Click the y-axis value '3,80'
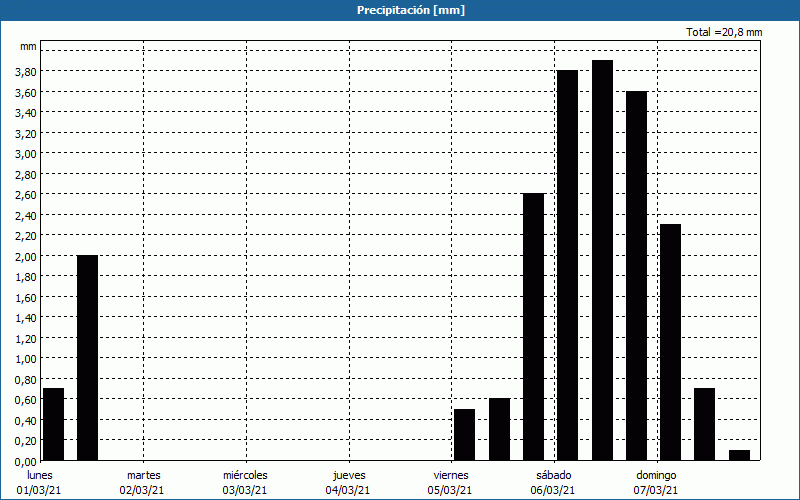Viewport: 800px width, 500px height. pyautogui.click(x=26, y=72)
